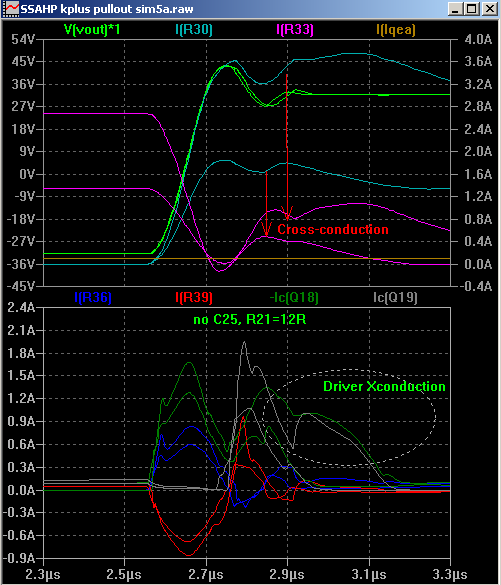
Task: Click the 'no C25, R21=12R' note
Action: [250, 319]
